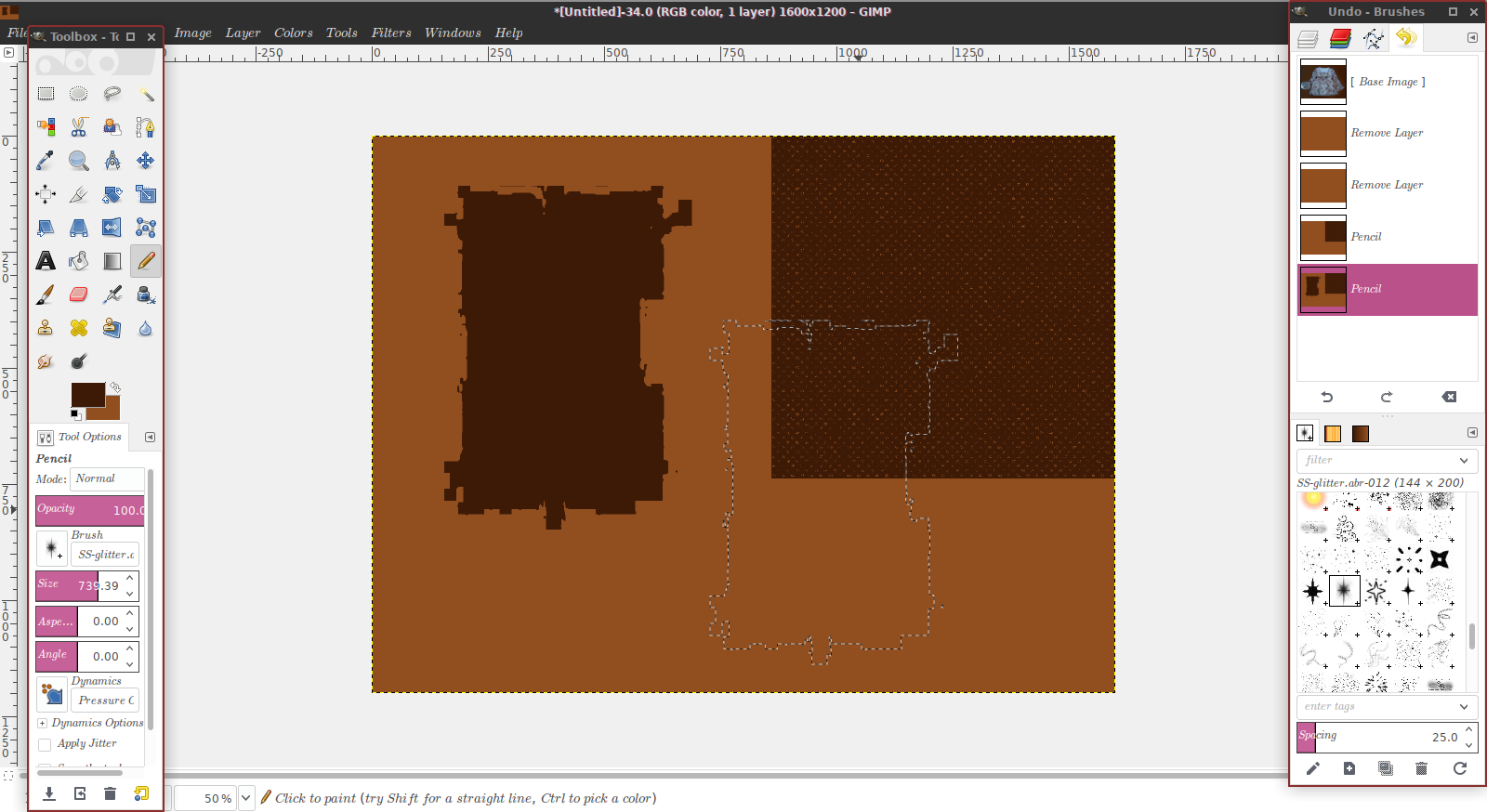The height and width of the screenshot is (812, 1487).
Task: Activate the Zoom magnifier tool
Action: click(79, 161)
